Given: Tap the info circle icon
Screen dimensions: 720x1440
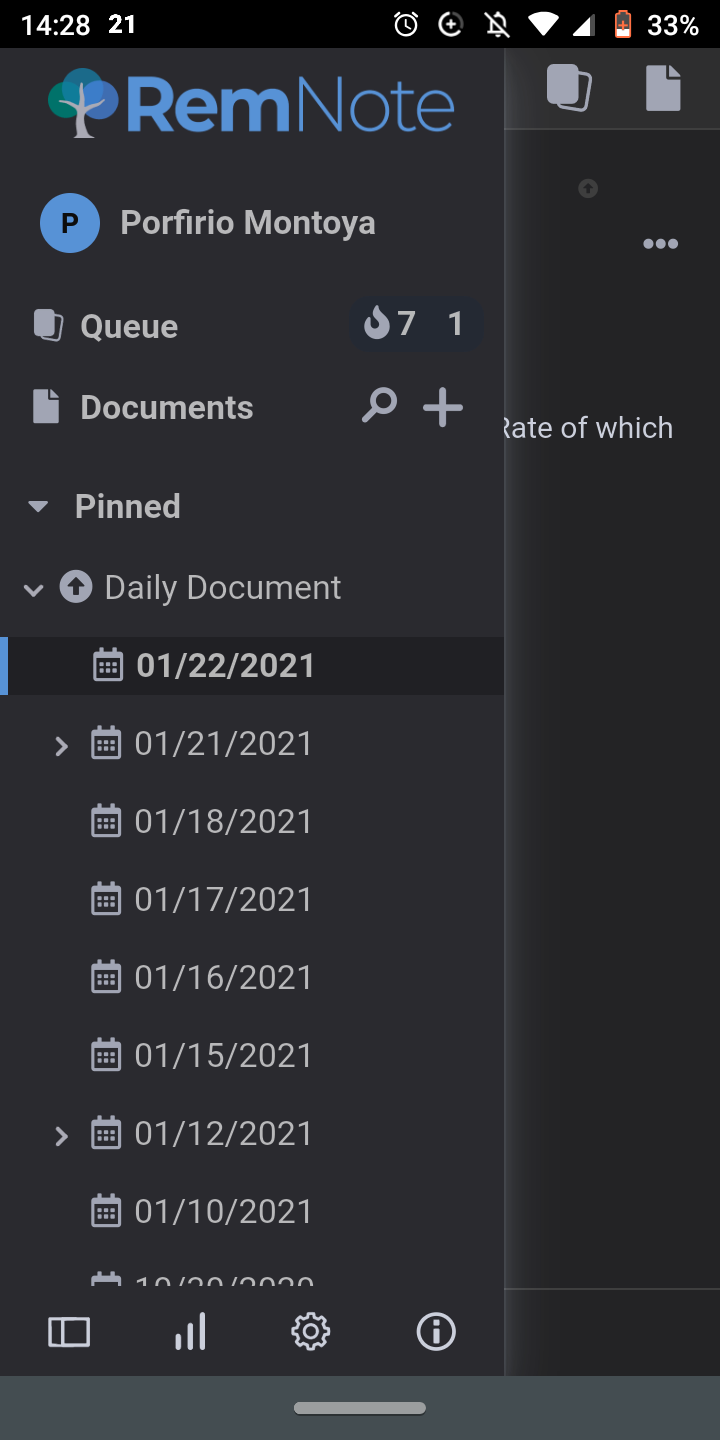Looking at the screenshot, I should [436, 1331].
